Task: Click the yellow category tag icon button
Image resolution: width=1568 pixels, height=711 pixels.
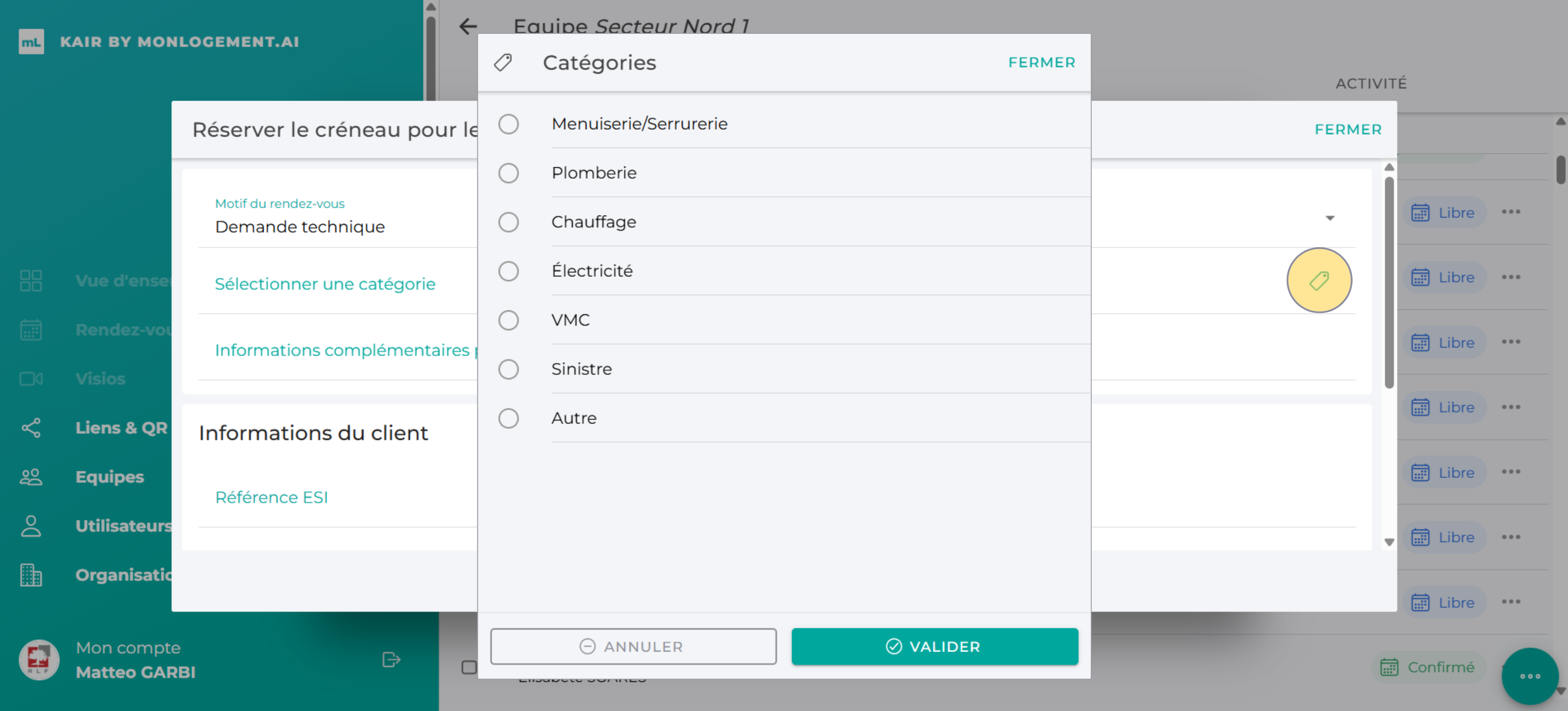Action: click(x=1319, y=280)
